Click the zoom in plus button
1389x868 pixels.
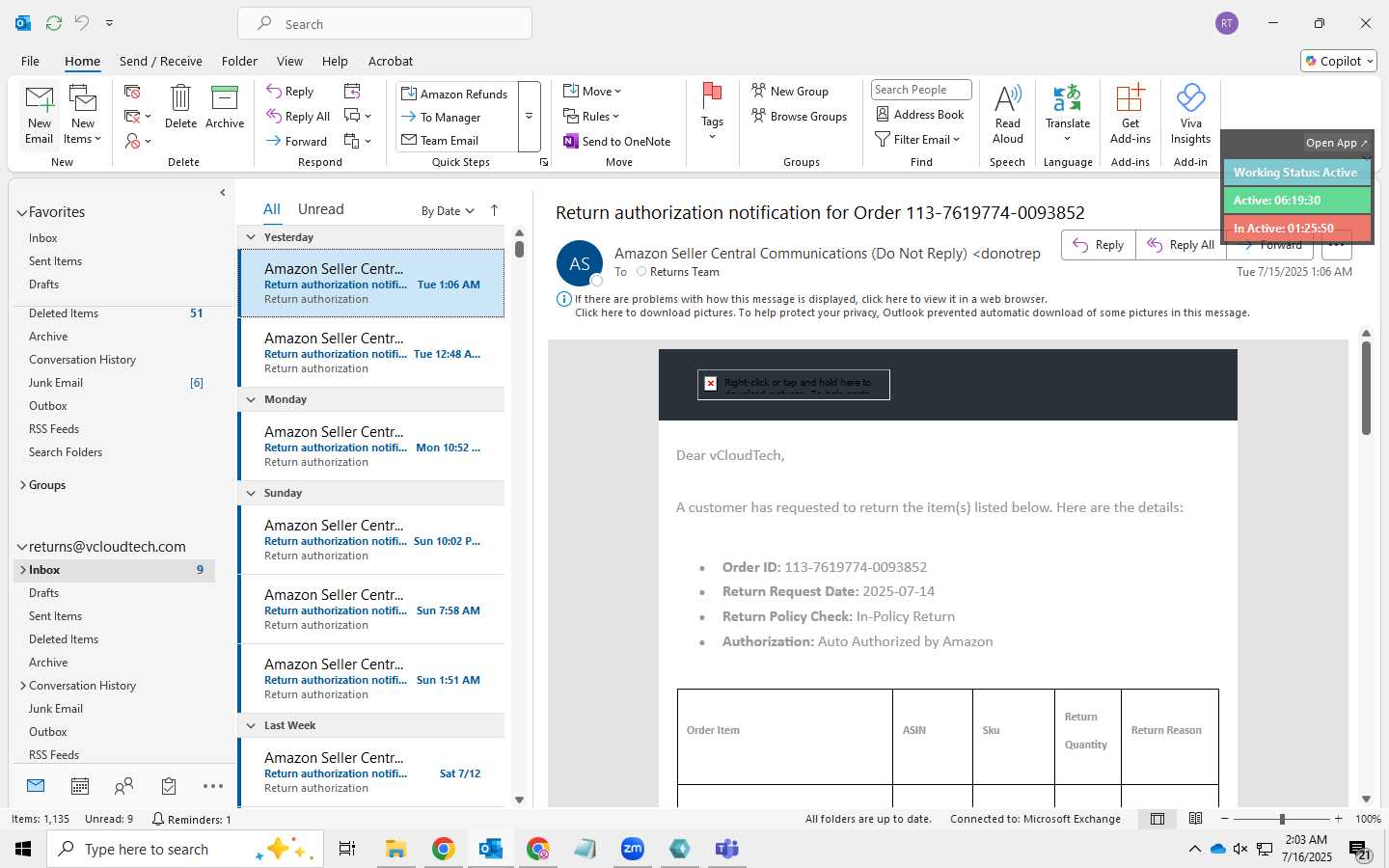pos(1338,819)
